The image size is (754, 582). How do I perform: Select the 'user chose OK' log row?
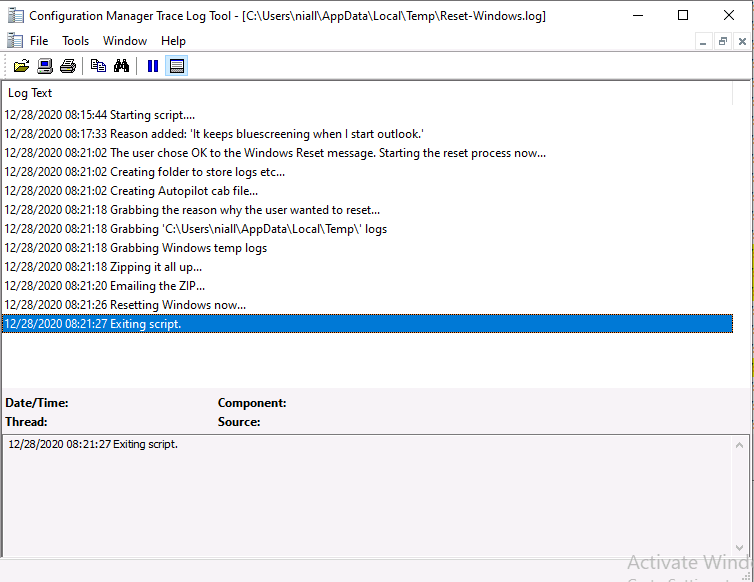(367, 153)
